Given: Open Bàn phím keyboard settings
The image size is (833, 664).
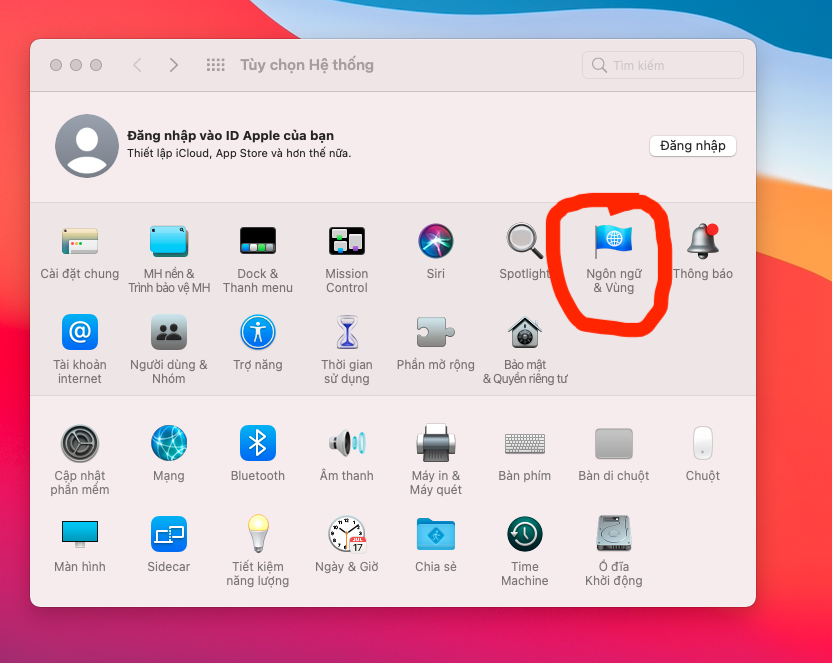Looking at the screenshot, I should 524,443.
